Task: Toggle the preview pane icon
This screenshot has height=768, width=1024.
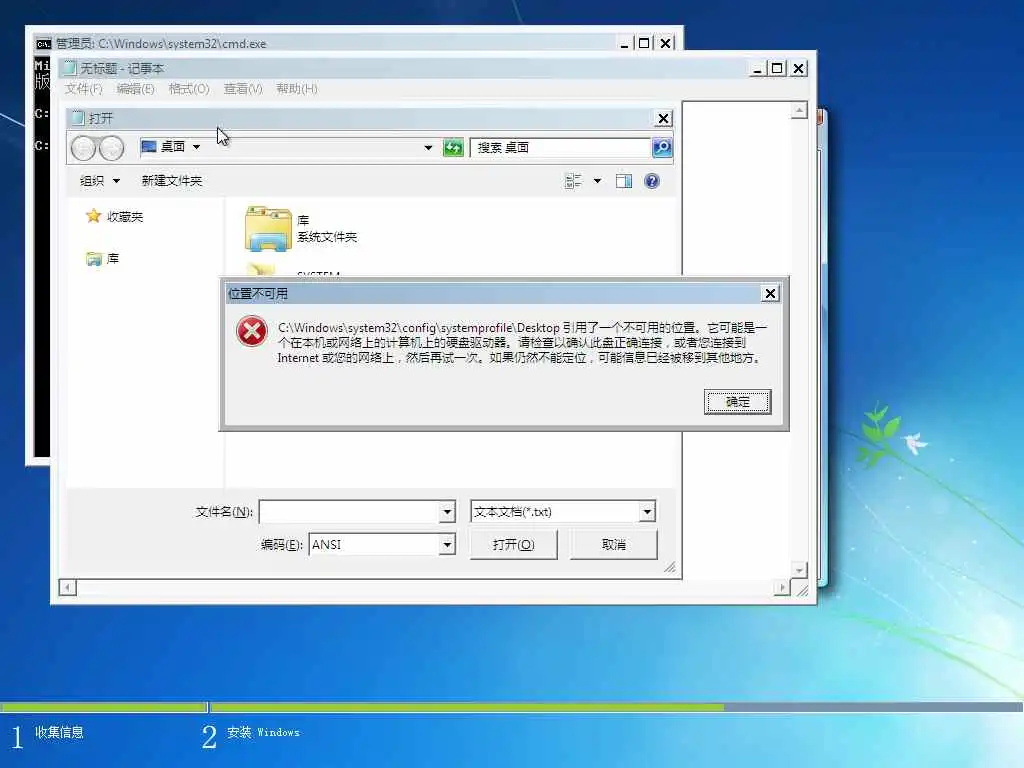Action: (624, 181)
